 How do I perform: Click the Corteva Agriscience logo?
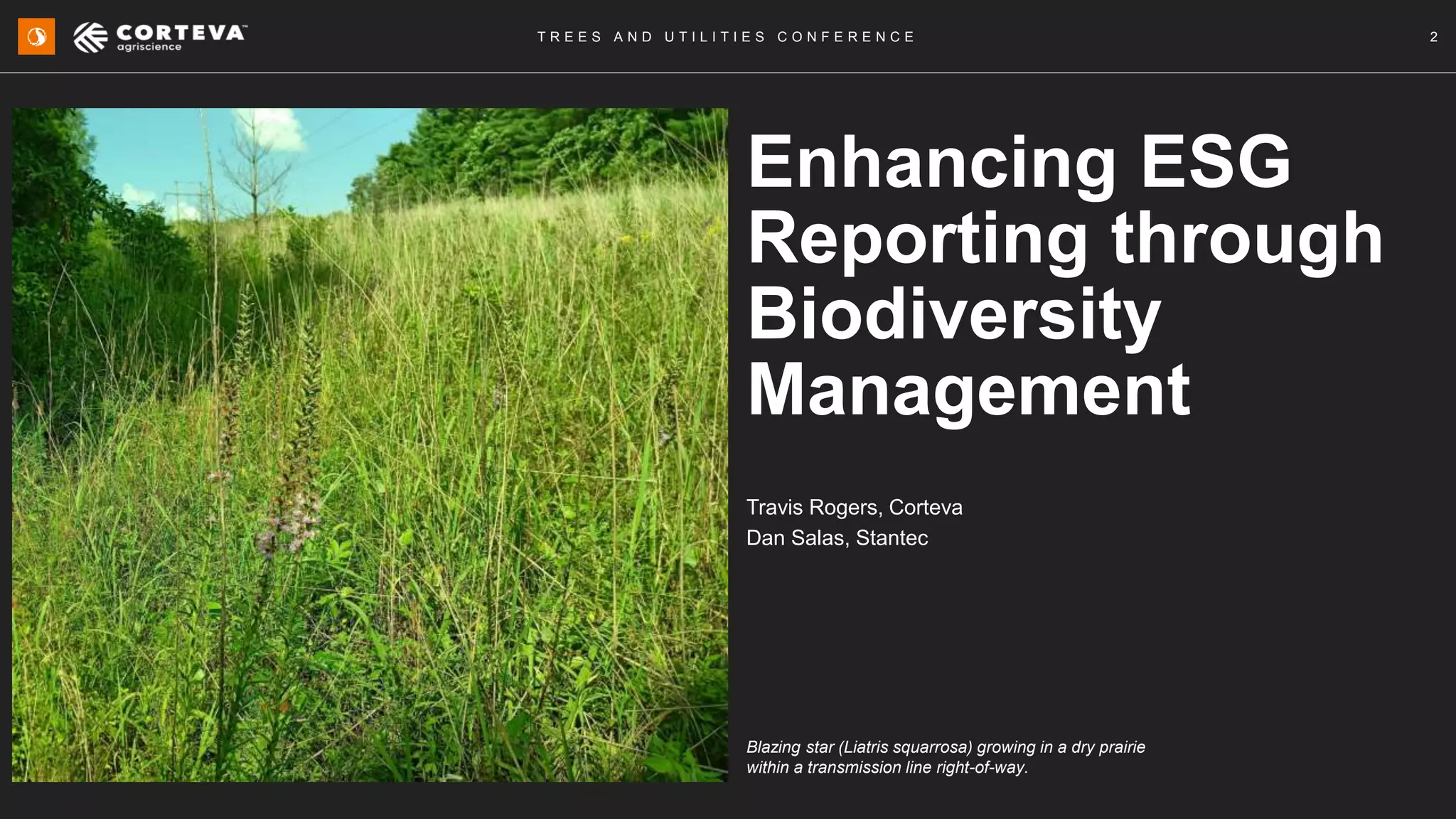pyautogui.click(x=160, y=37)
